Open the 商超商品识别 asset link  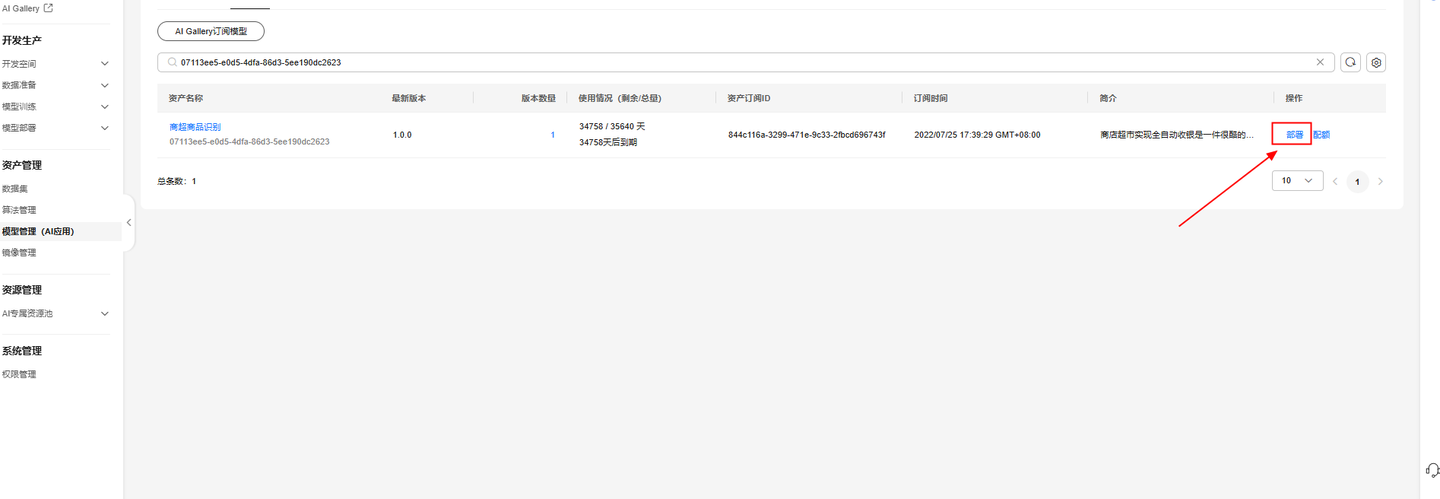tap(195, 127)
